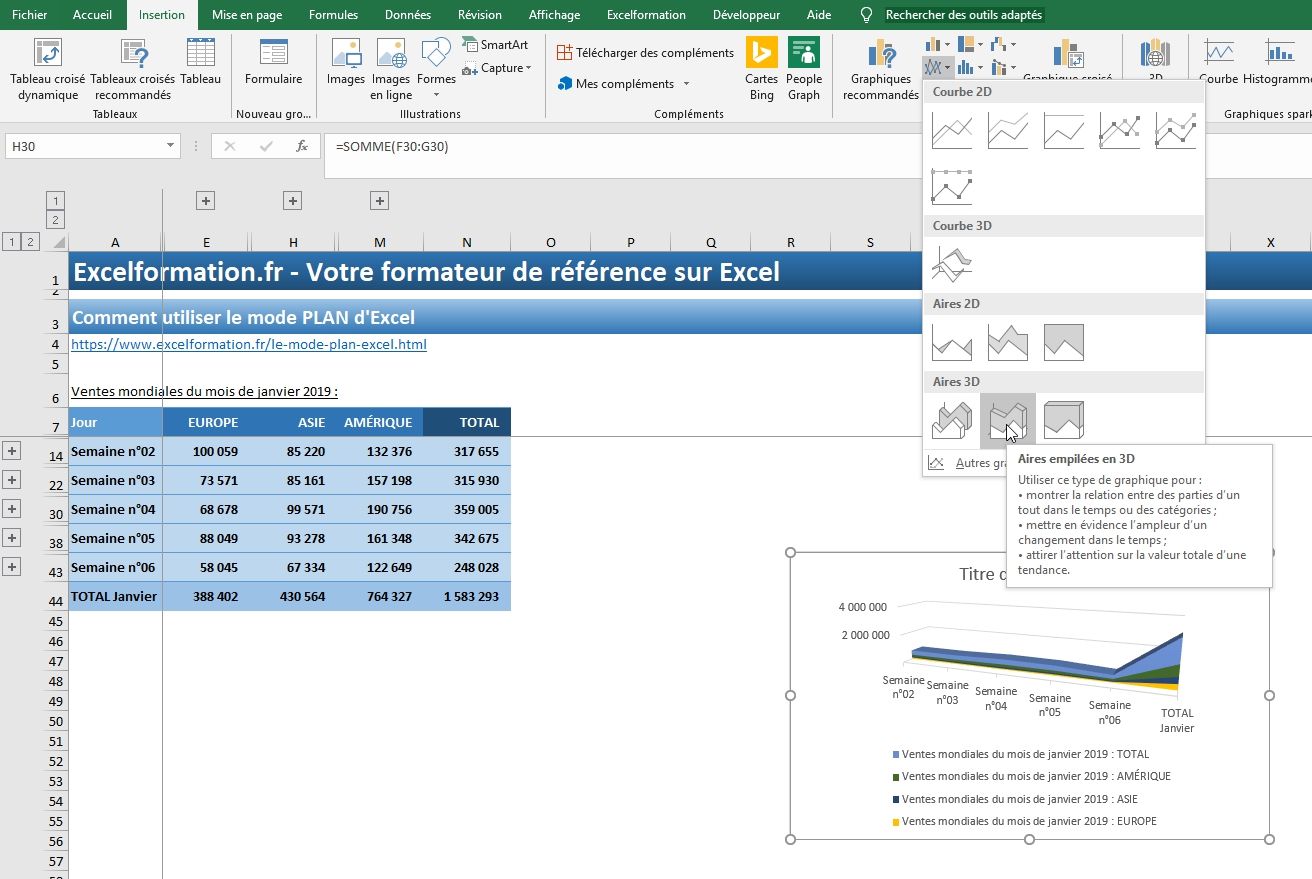The height and width of the screenshot is (879, 1312).
Task: Click Télécharger des compléments button
Action: [x=645, y=53]
